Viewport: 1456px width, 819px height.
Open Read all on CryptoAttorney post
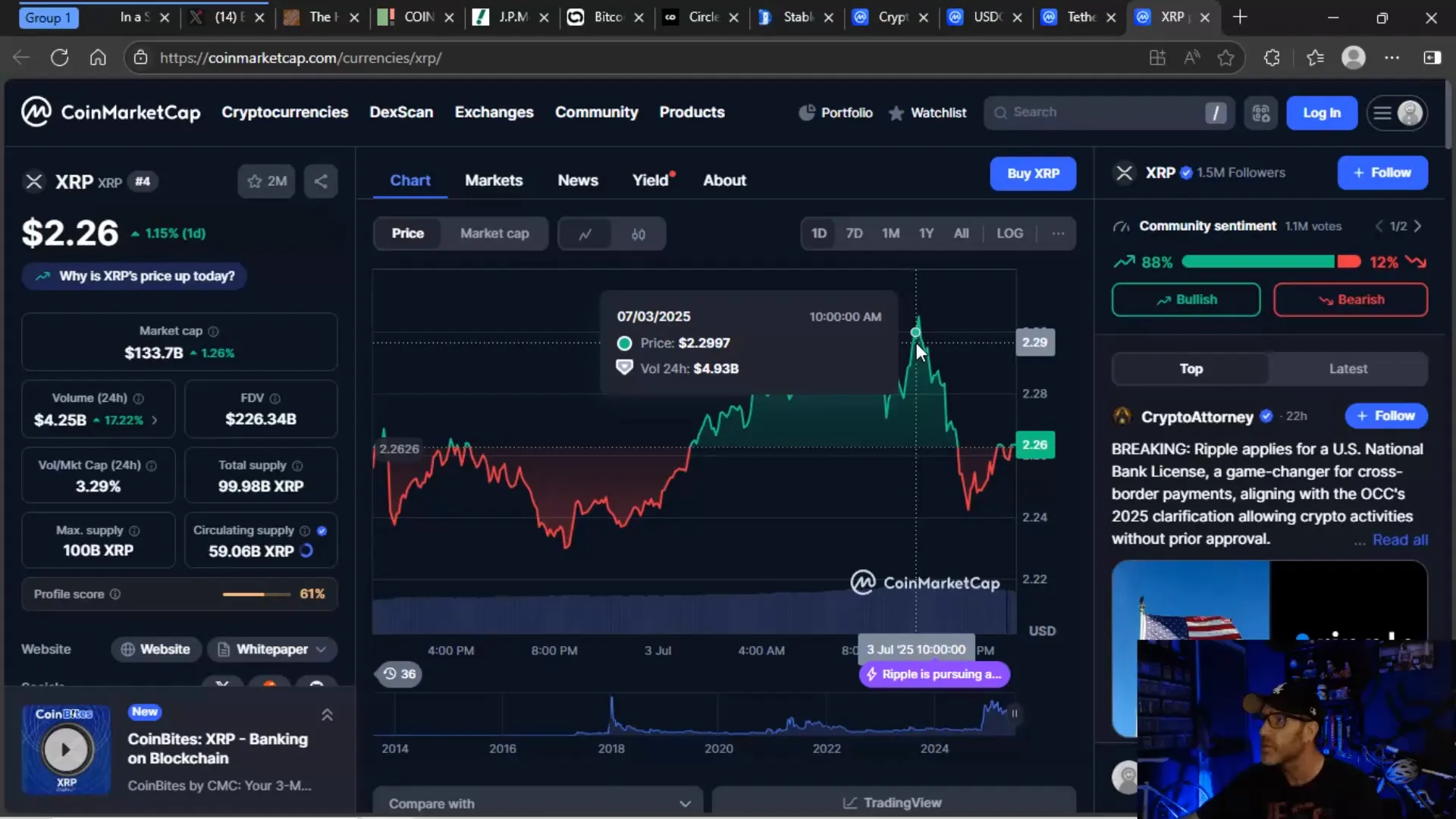pos(1400,540)
